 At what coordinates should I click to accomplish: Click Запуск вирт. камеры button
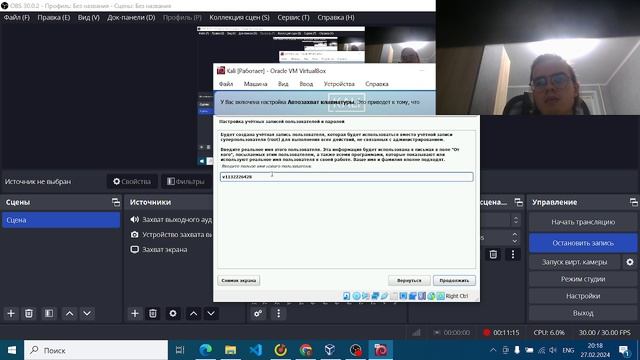pos(574,262)
